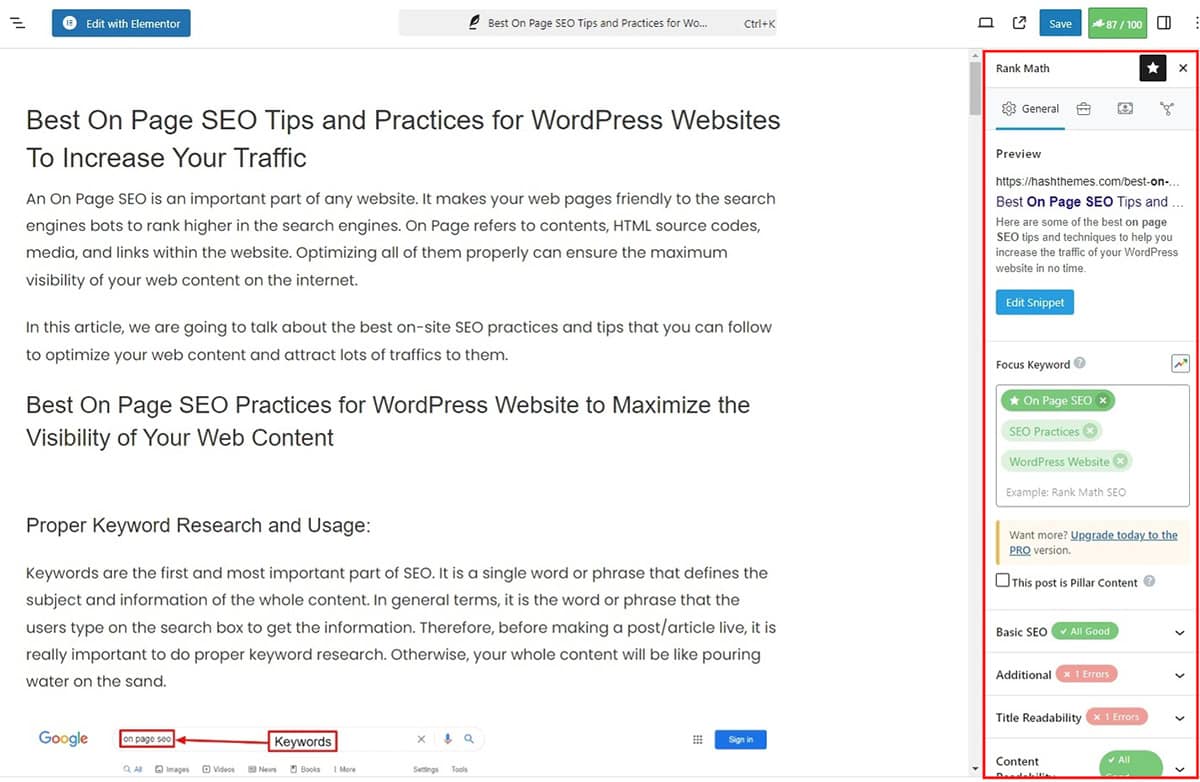Preview the post in new tab icon
The width and height of the screenshot is (1200, 782).
[1019, 23]
